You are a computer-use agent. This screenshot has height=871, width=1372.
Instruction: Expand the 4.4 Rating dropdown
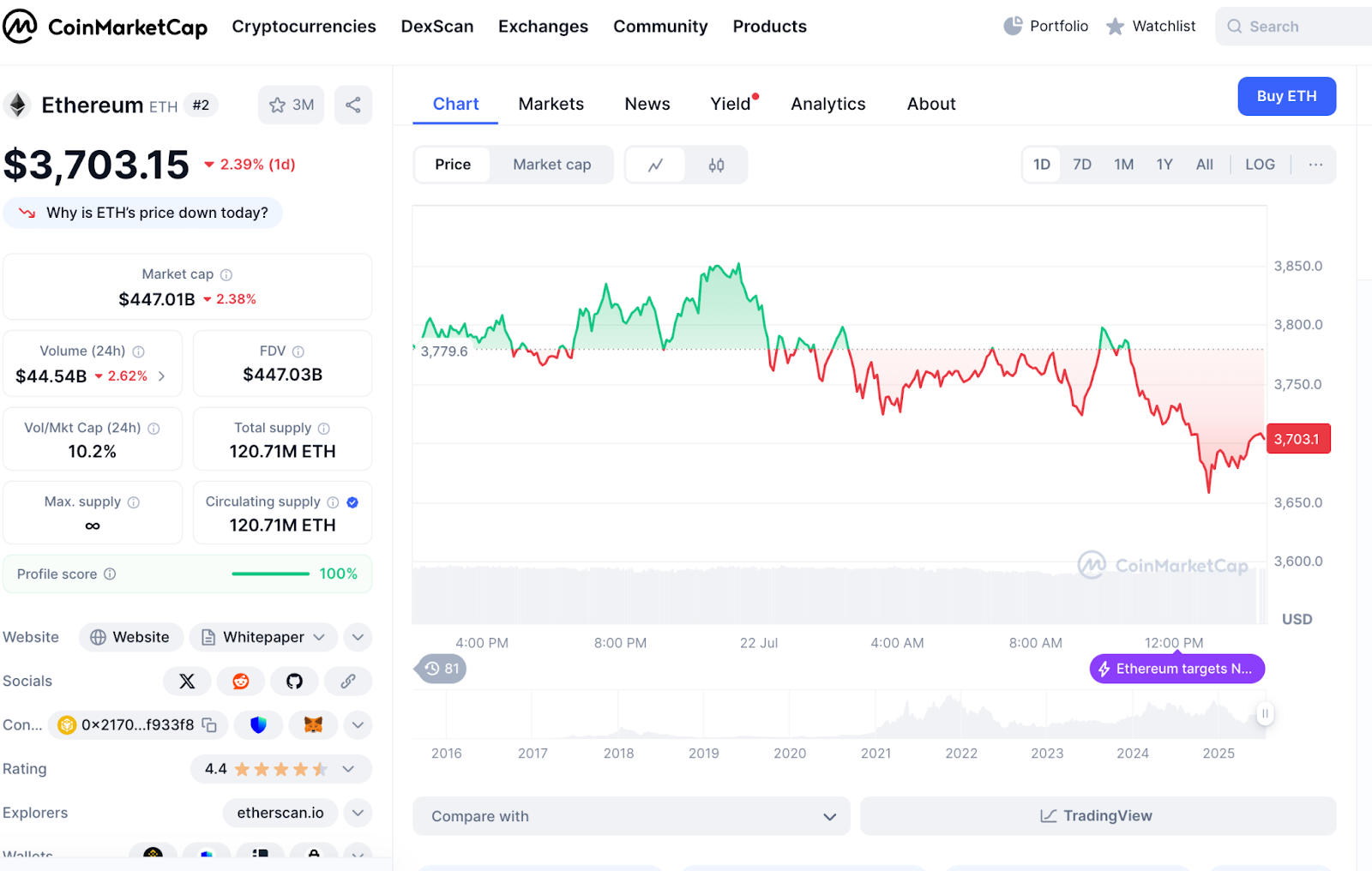pyautogui.click(x=281, y=769)
